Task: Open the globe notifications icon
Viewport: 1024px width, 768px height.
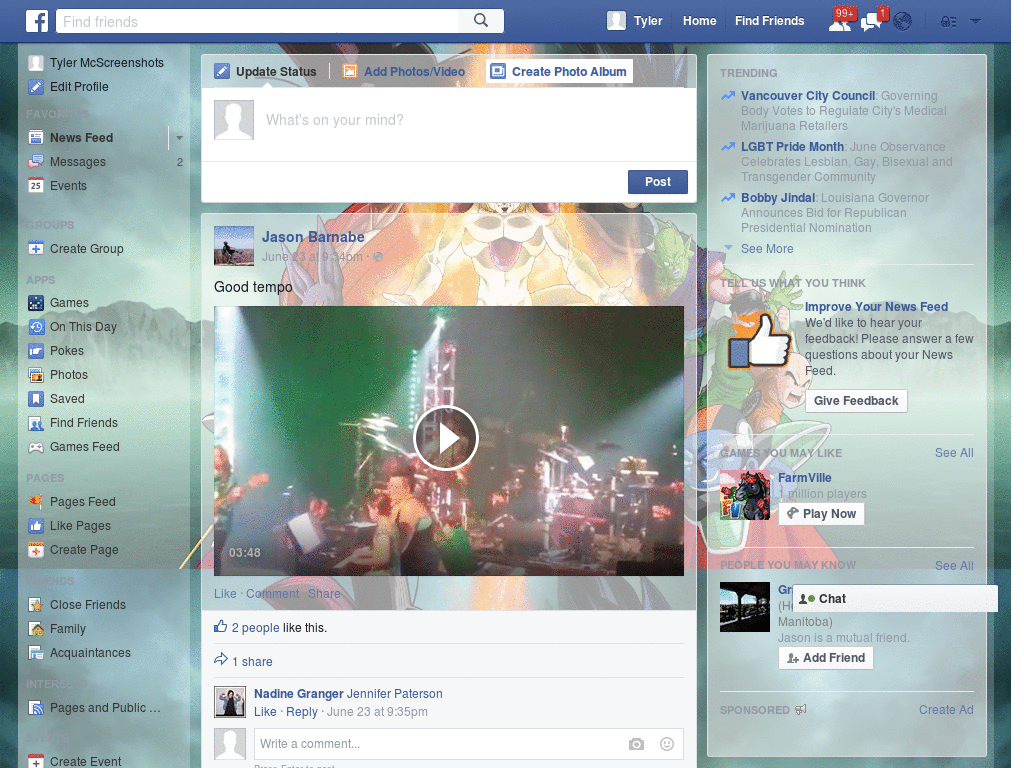Action: pos(903,22)
